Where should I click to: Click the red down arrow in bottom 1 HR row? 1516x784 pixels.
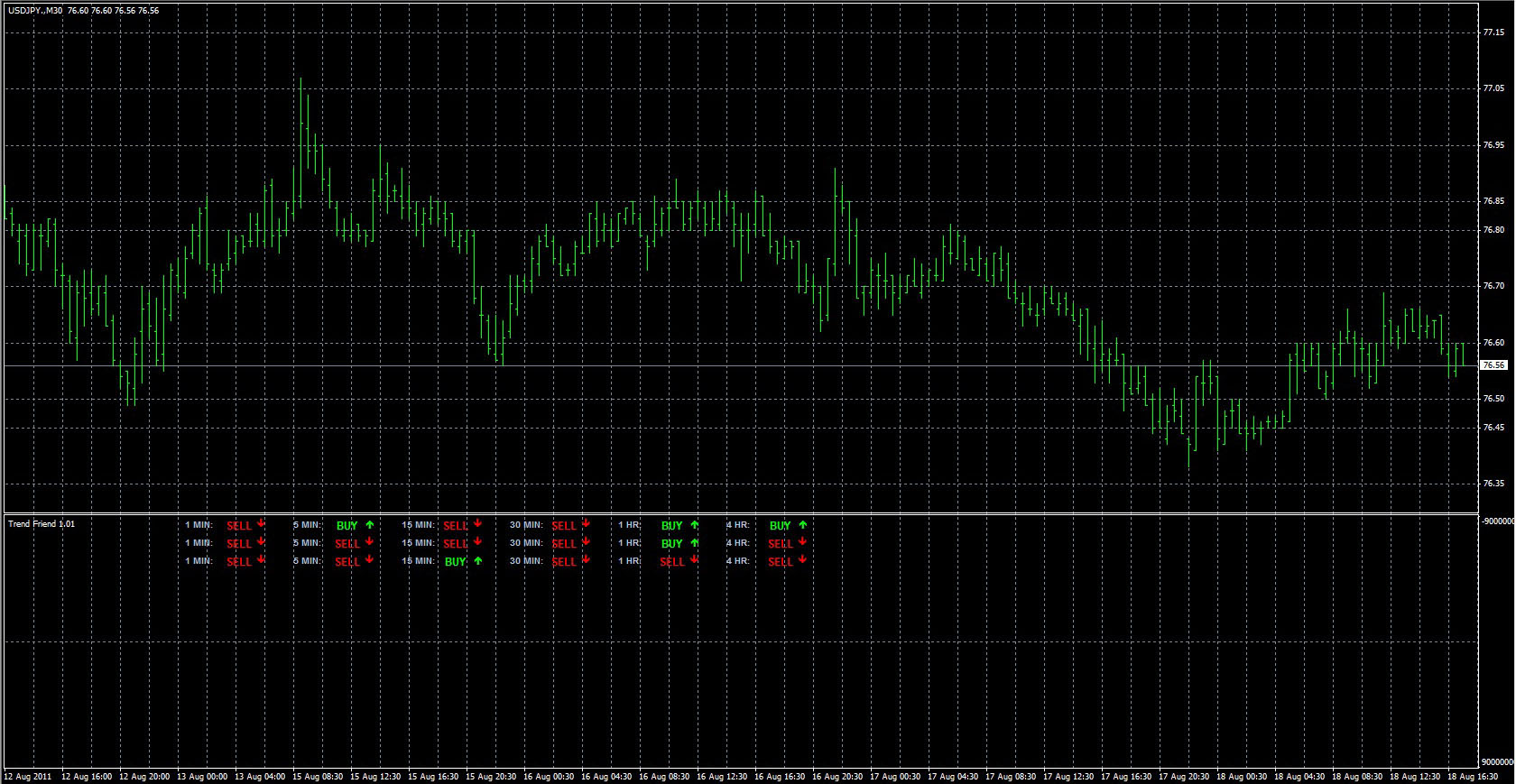(694, 560)
